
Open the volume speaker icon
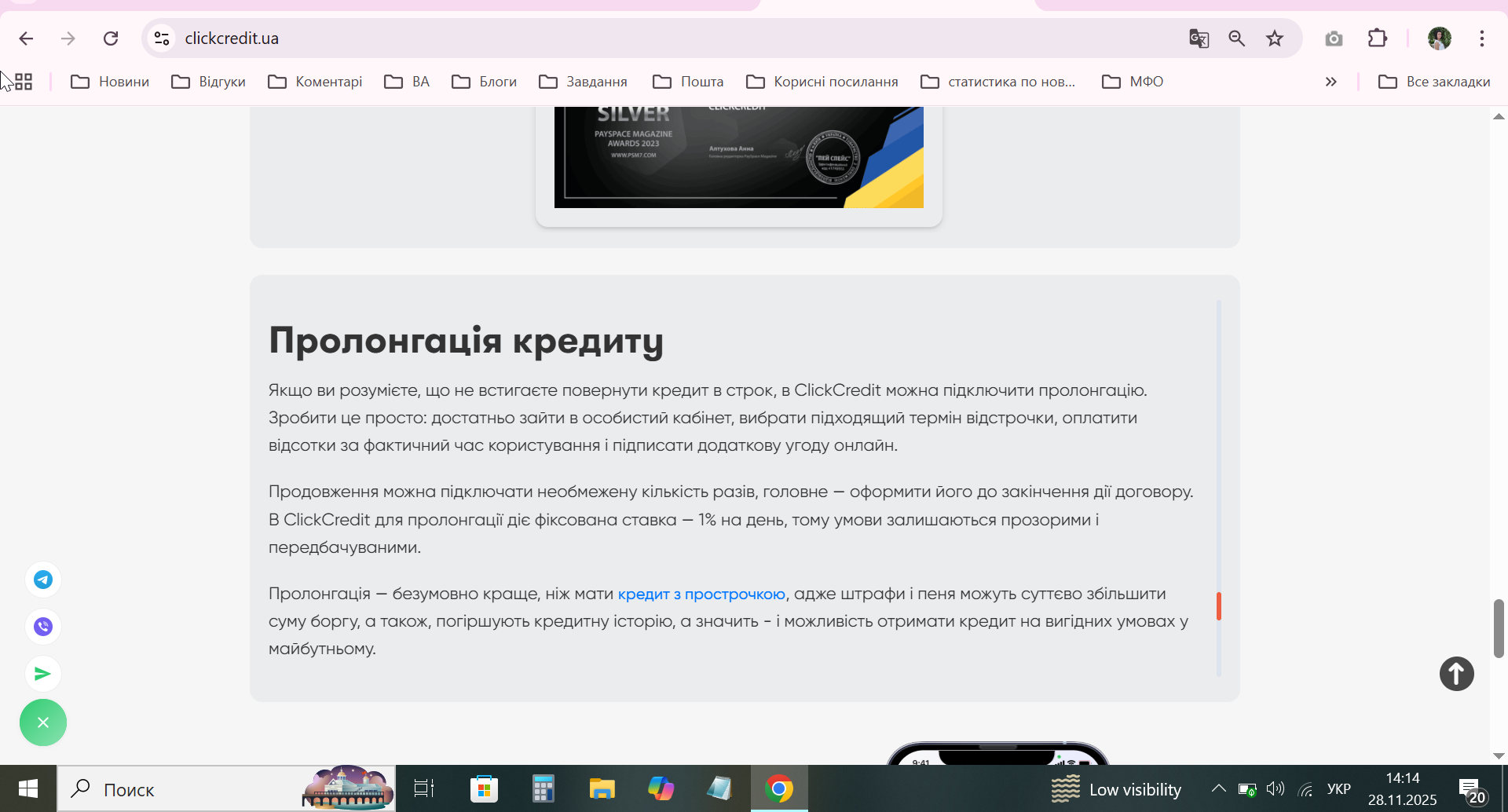pyautogui.click(x=1276, y=789)
